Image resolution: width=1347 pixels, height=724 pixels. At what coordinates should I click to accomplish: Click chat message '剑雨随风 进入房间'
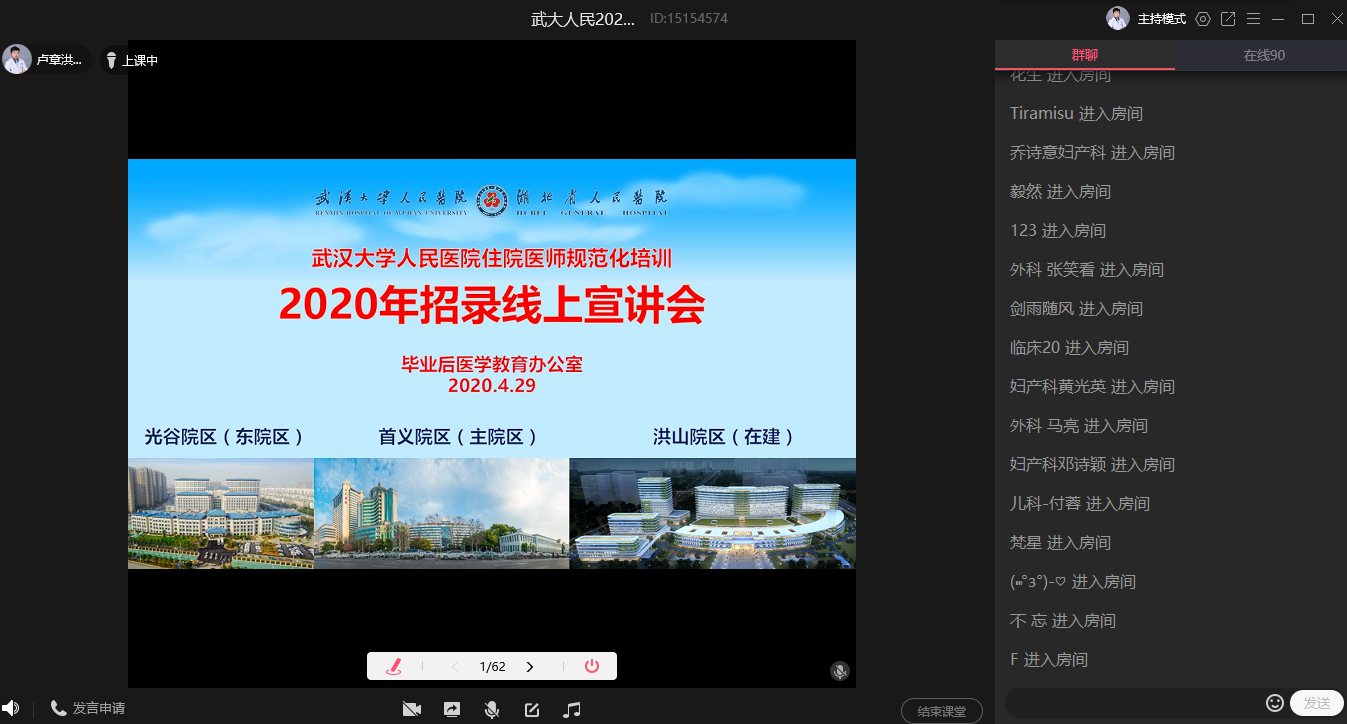(1076, 308)
